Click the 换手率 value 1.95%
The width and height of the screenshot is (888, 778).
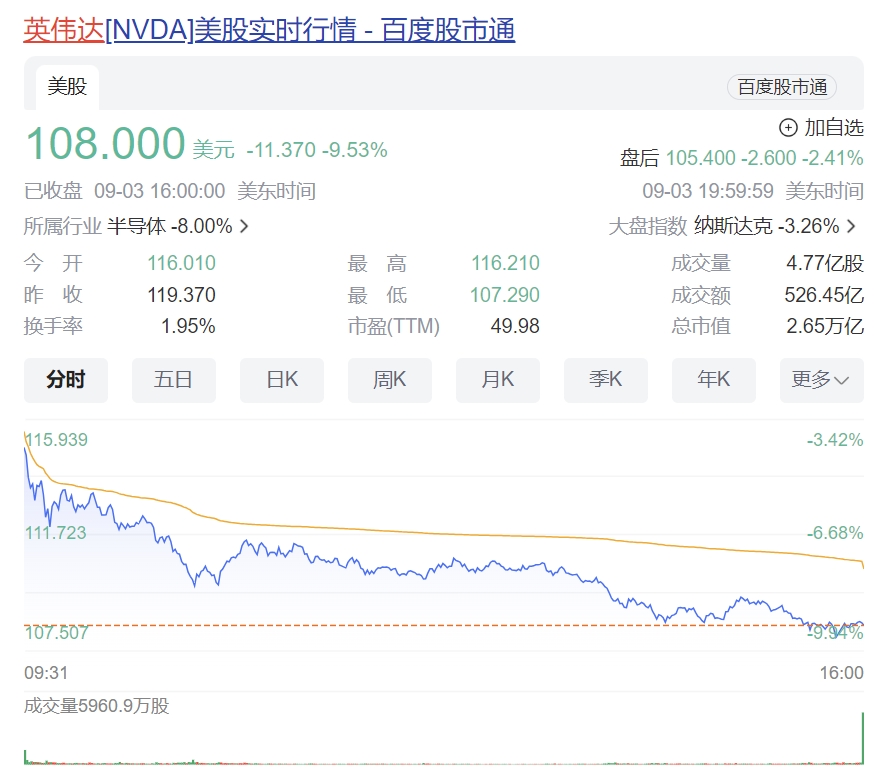[x=188, y=326]
